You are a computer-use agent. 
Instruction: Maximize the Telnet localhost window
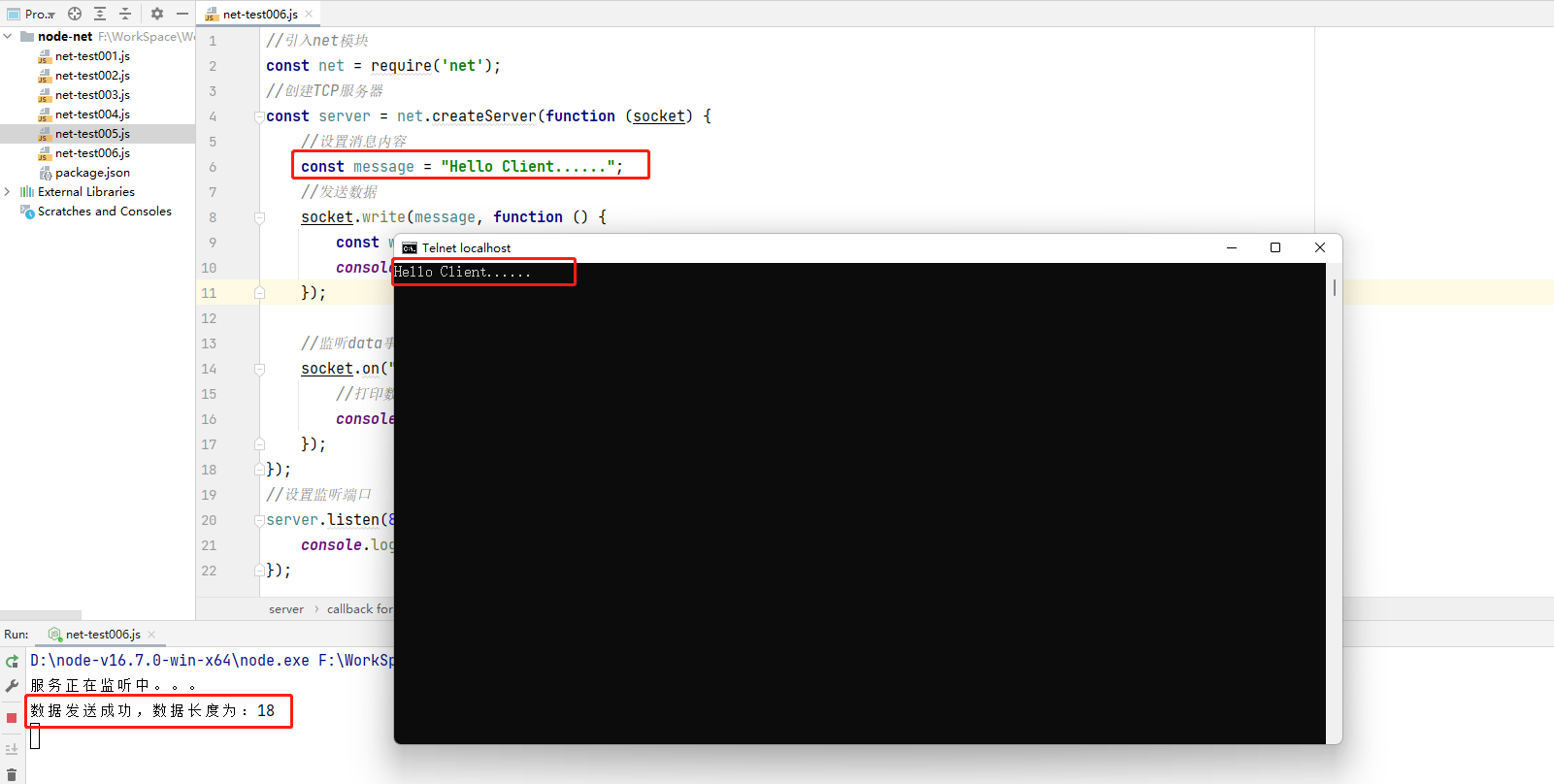tap(1275, 247)
